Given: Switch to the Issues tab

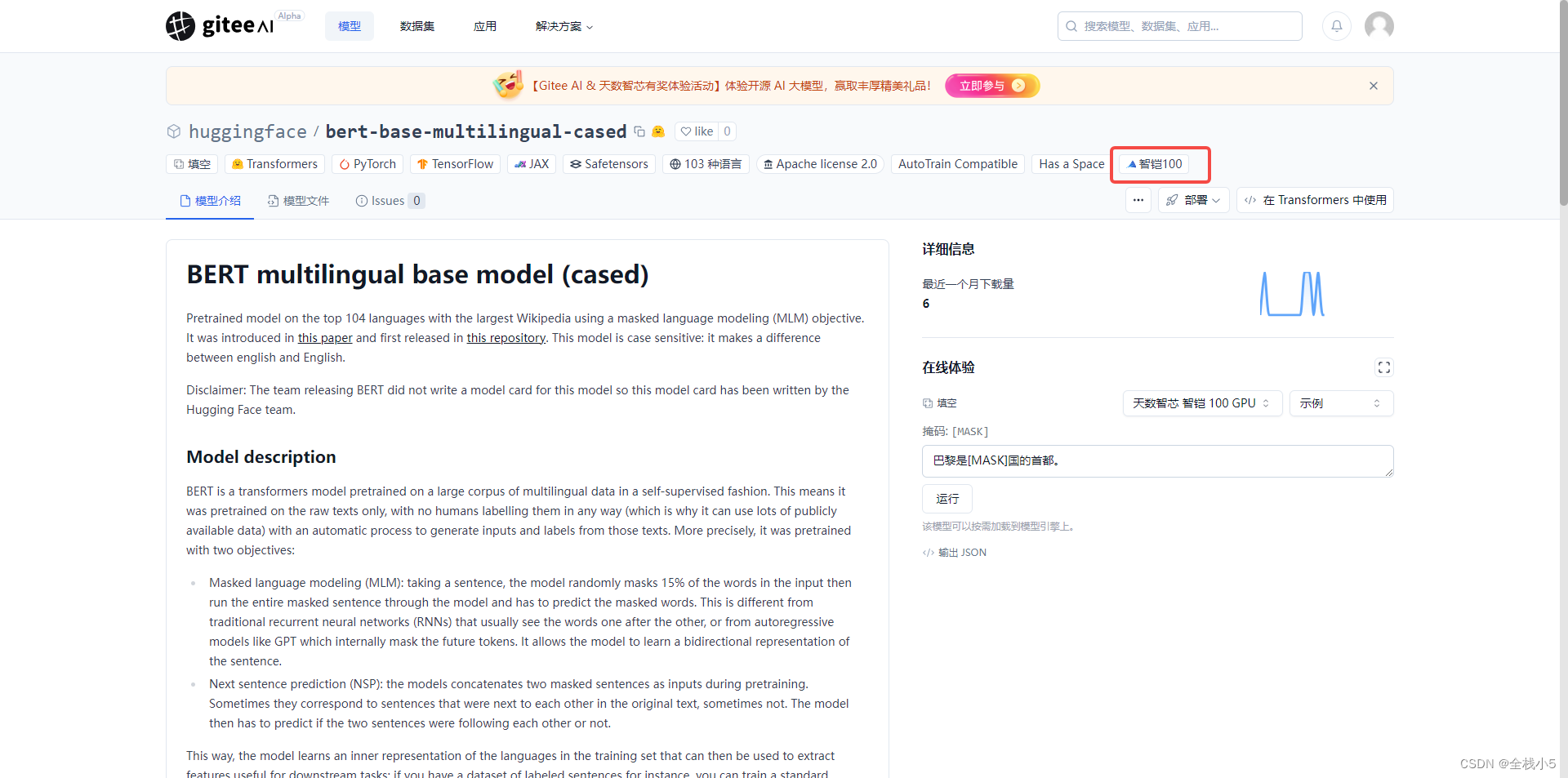Looking at the screenshot, I should [x=390, y=201].
